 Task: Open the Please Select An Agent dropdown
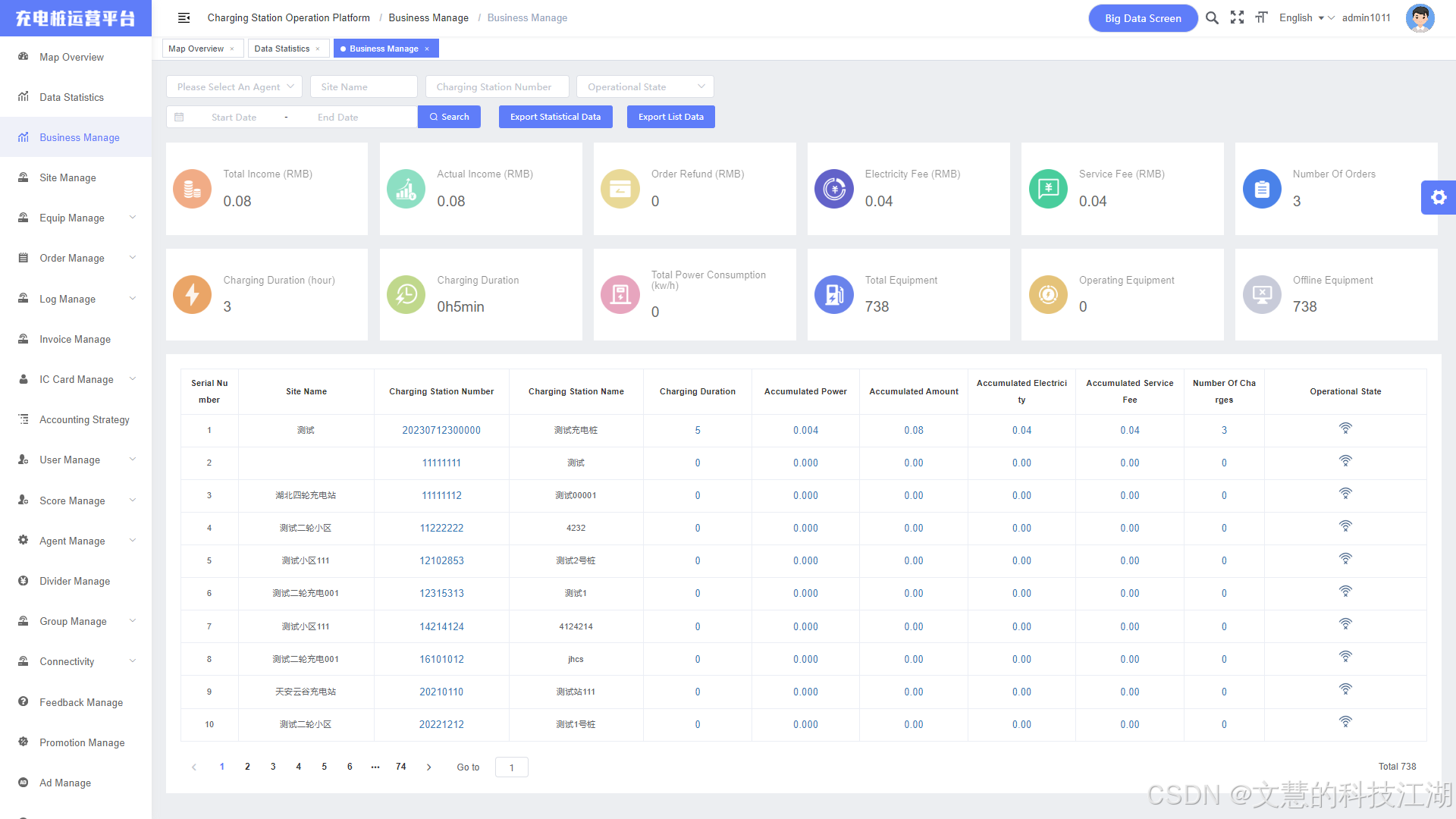tap(234, 86)
